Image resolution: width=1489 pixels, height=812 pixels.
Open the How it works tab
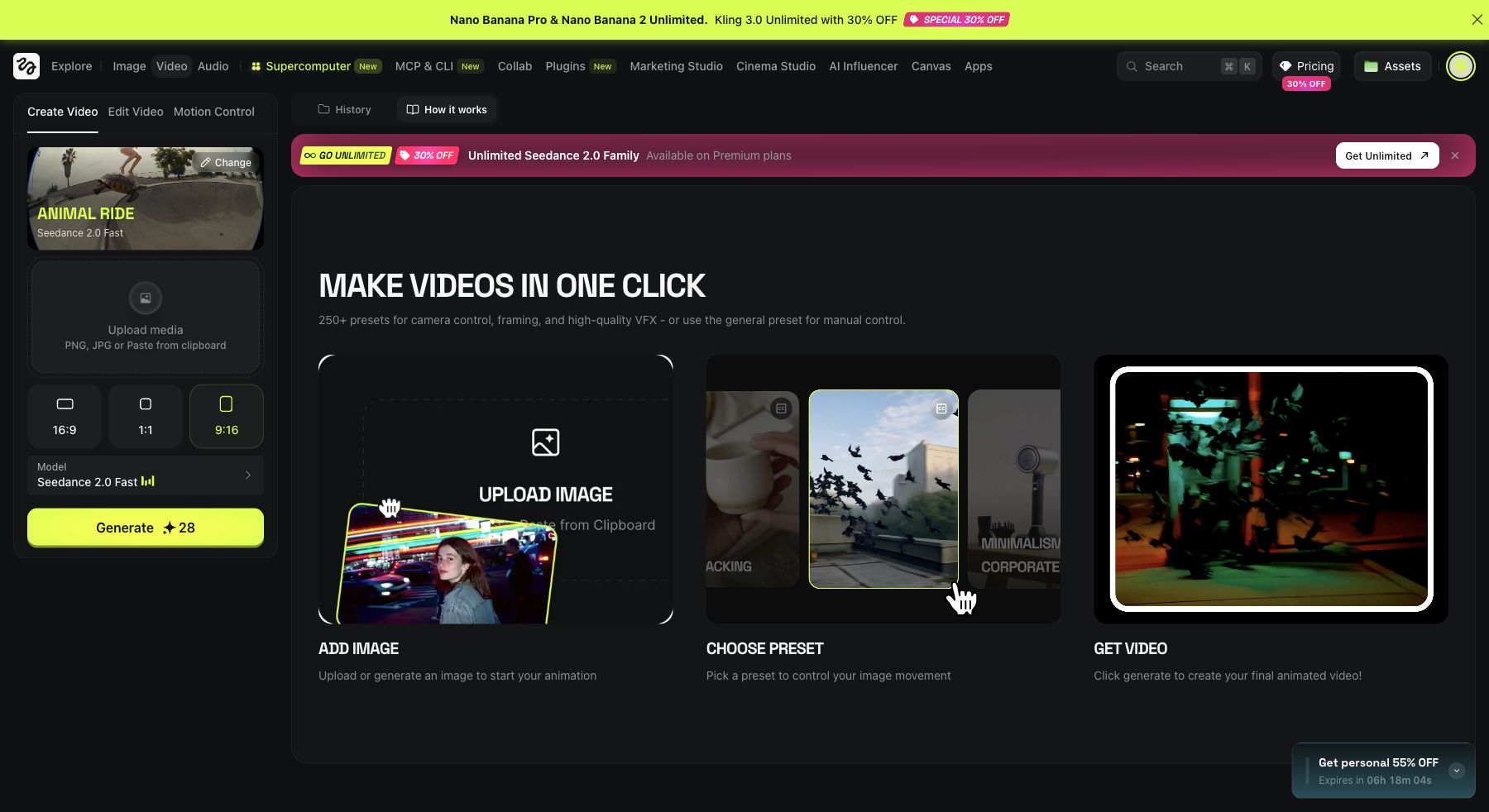(x=447, y=109)
